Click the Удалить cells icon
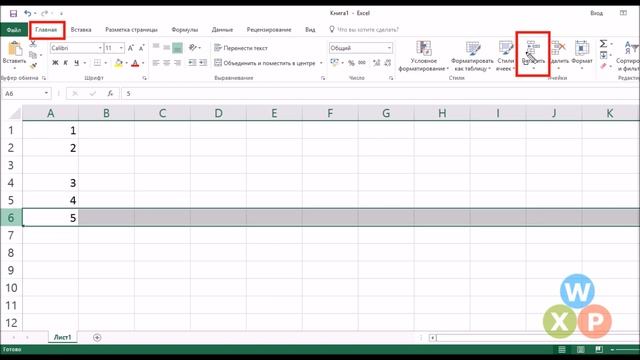Image resolution: width=640 pixels, height=360 pixels. [x=559, y=48]
